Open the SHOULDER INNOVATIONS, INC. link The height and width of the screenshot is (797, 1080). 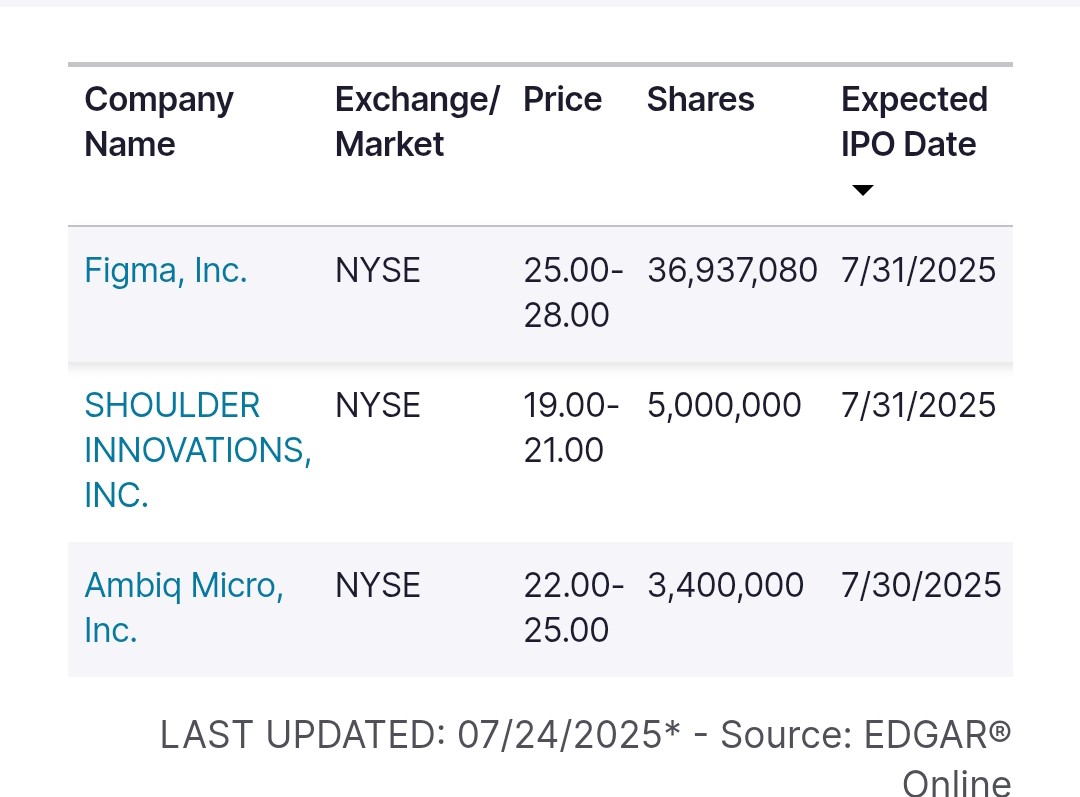pos(198,450)
